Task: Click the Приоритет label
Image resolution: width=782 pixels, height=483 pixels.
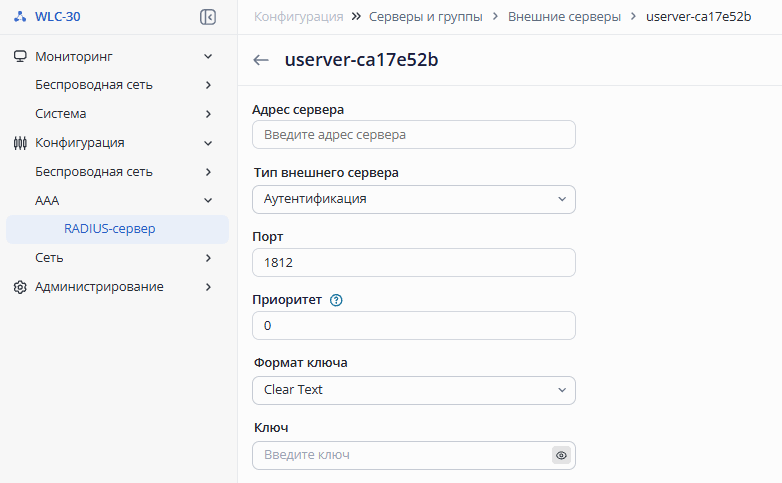Action: [287, 300]
